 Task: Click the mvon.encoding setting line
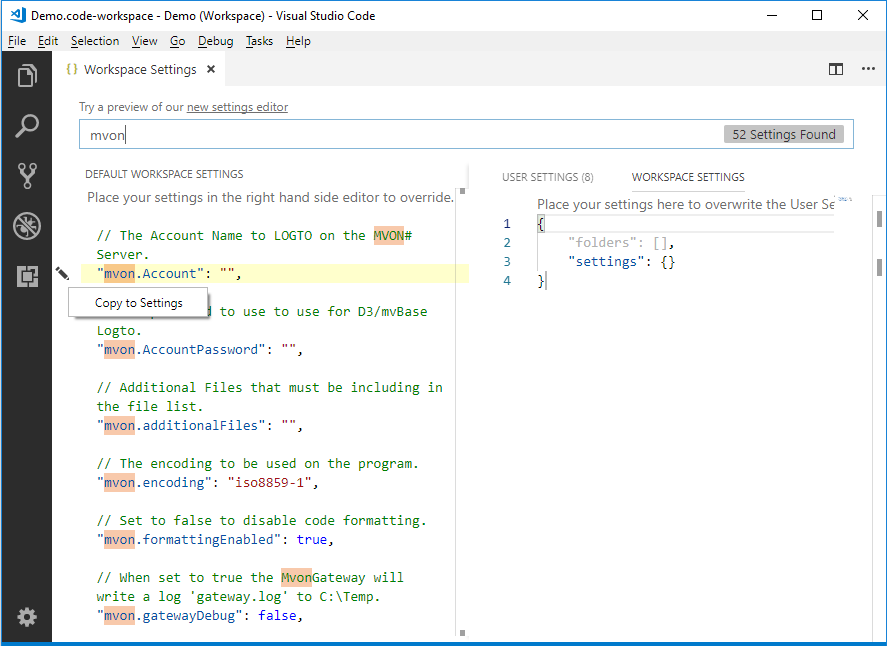pyautogui.click(x=208, y=483)
